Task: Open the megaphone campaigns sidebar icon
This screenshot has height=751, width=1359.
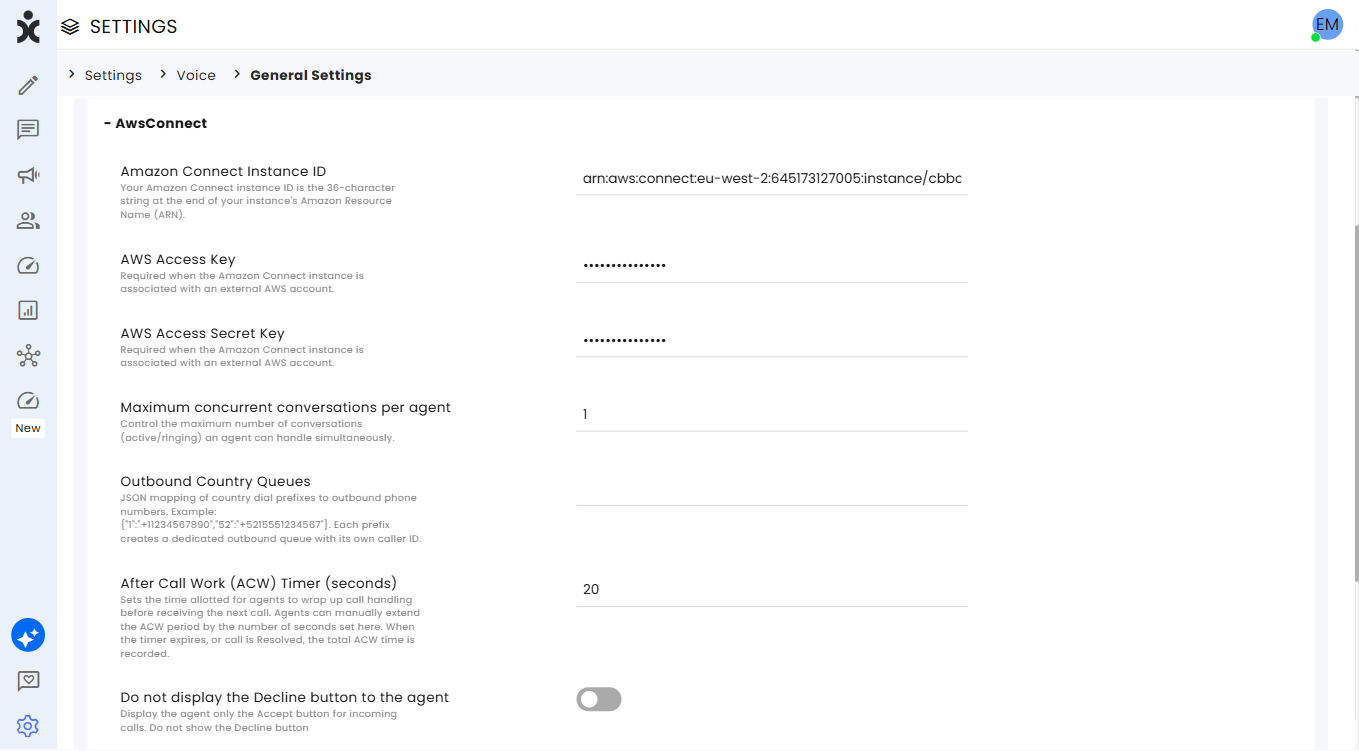Action: point(28,176)
